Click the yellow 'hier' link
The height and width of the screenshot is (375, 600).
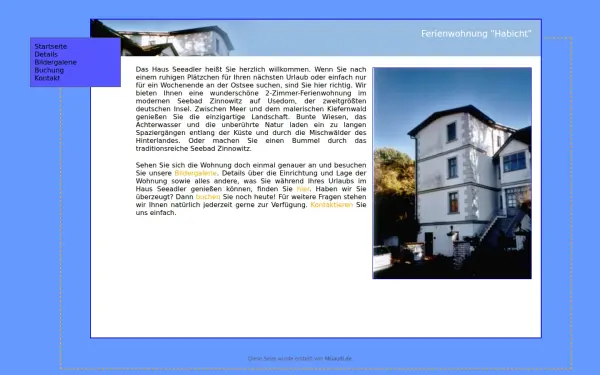pyautogui.click(x=303, y=189)
